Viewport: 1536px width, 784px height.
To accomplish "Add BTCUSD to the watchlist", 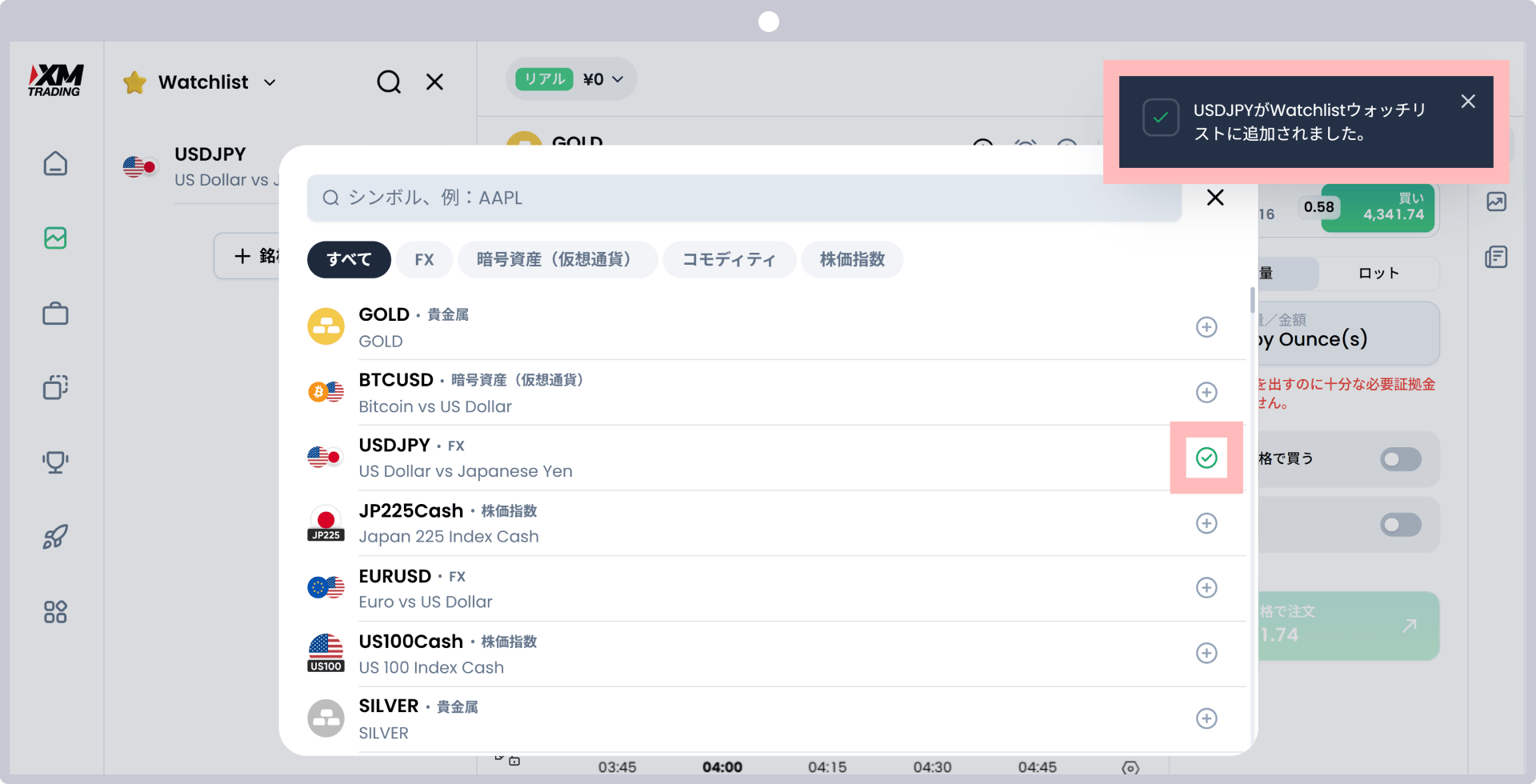I will point(1206,392).
